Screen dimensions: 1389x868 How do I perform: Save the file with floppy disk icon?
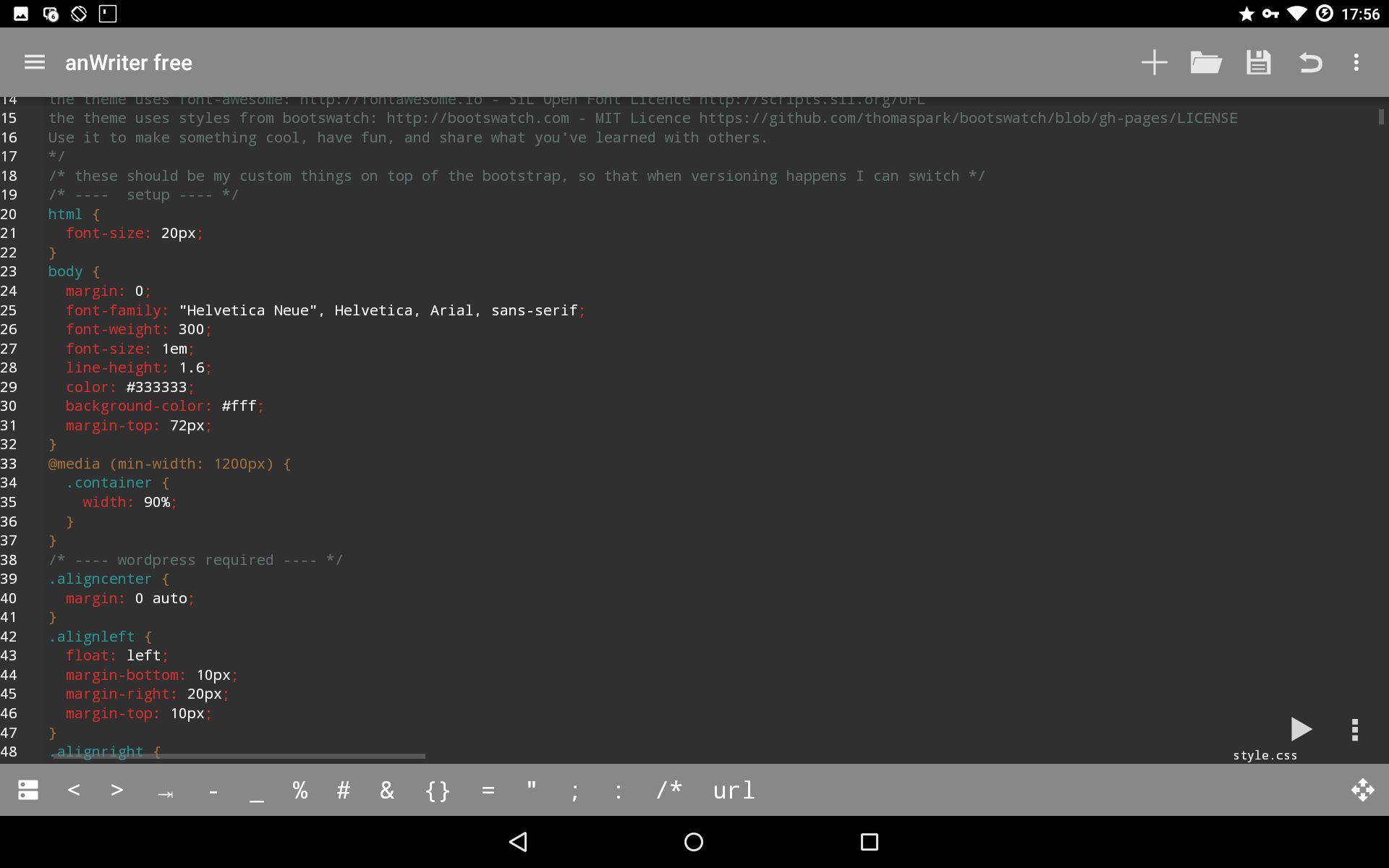[x=1258, y=62]
